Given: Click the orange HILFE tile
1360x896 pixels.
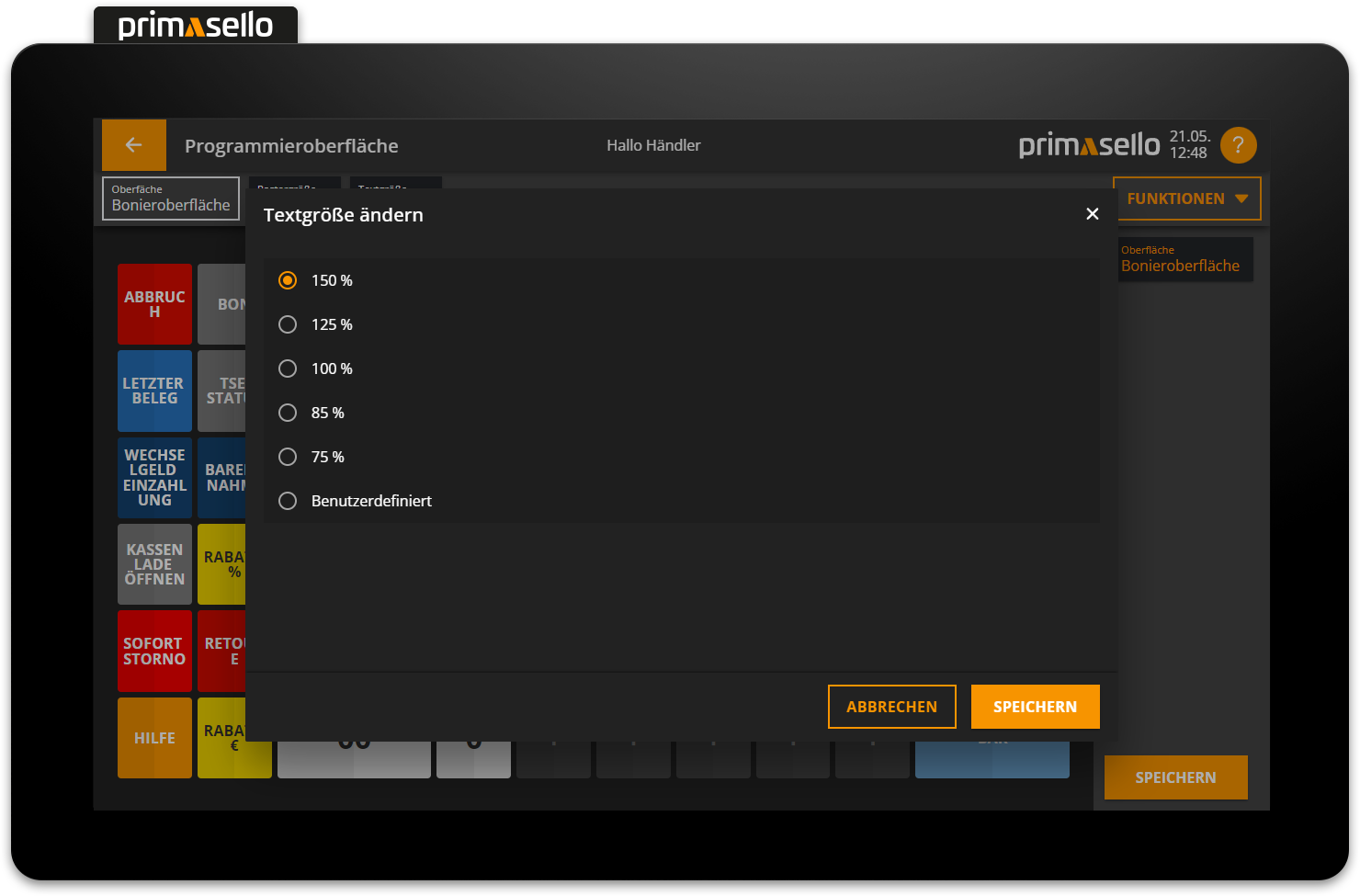Looking at the screenshot, I should 154,737.
